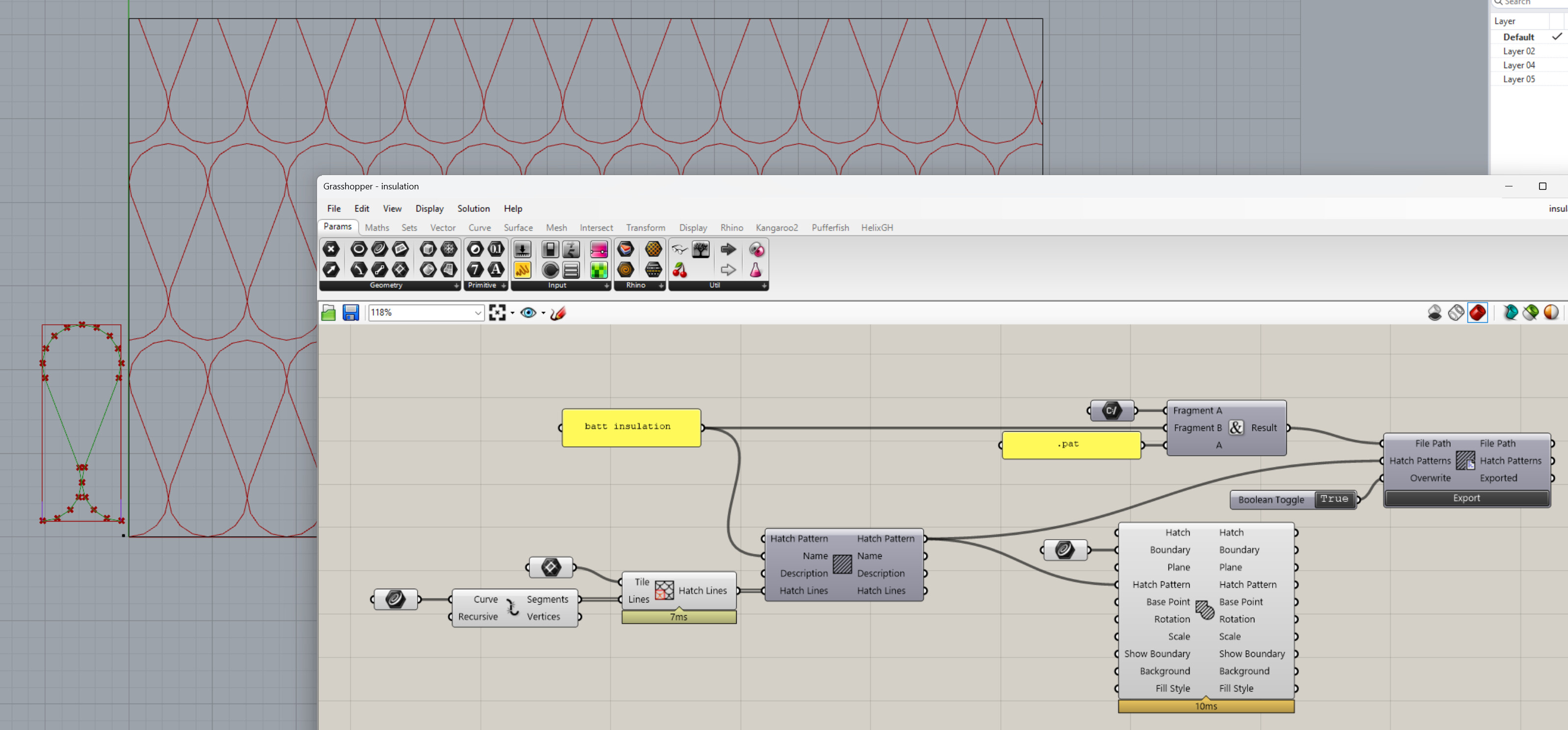The image size is (1568, 730).
Task: Open the 118% zoom level dropdown
Action: (478, 313)
